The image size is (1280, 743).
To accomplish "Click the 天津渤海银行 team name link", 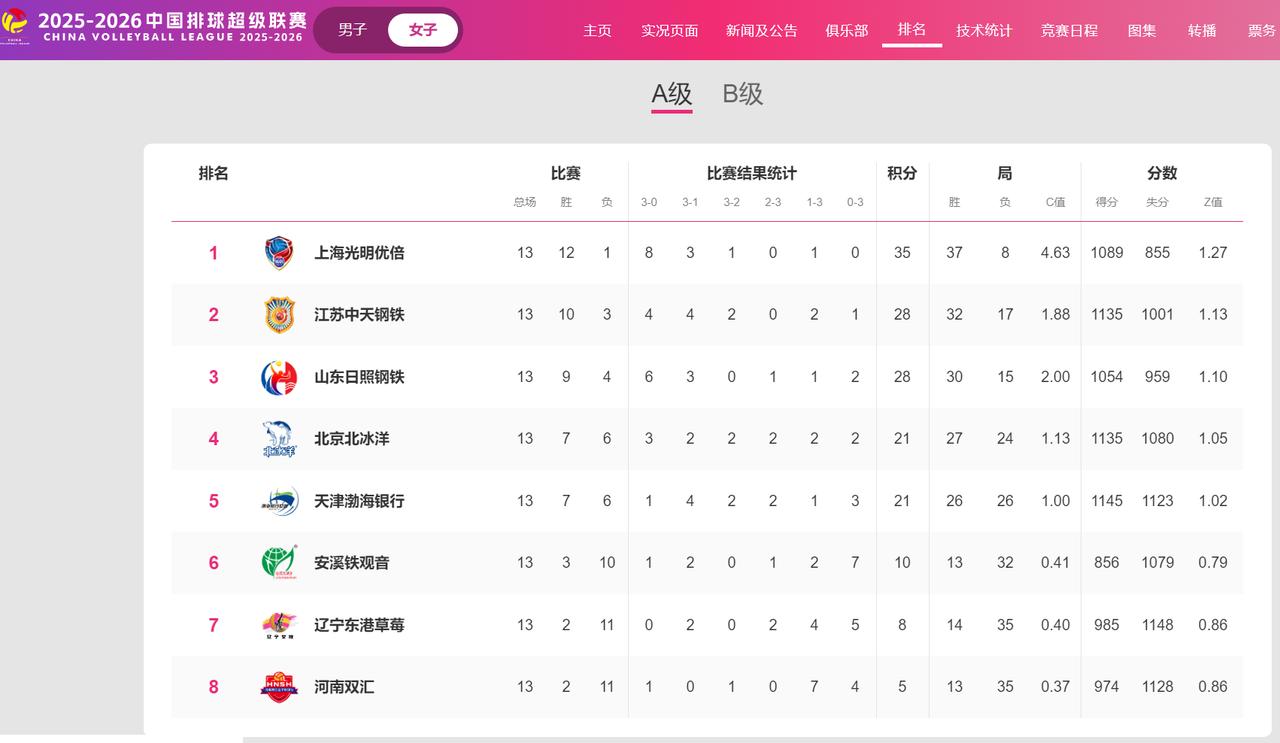I will click(359, 501).
